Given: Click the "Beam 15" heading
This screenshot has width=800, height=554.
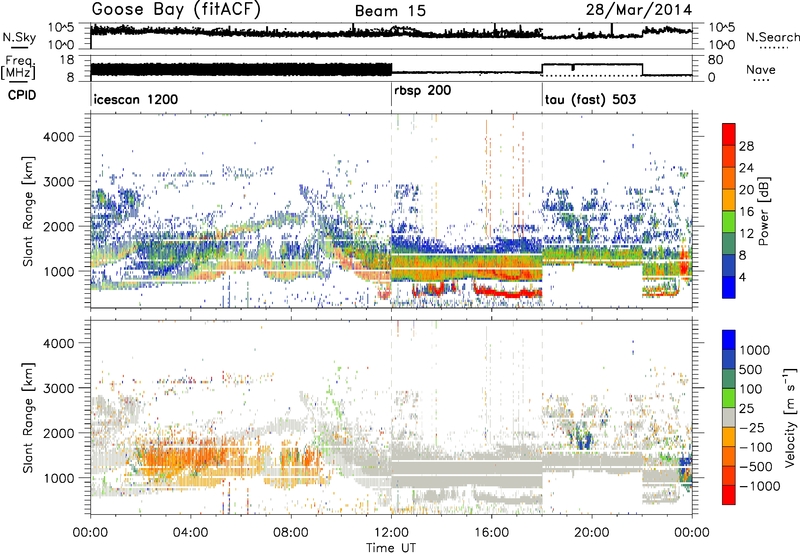Looking at the screenshot, I should click(390, 11).
